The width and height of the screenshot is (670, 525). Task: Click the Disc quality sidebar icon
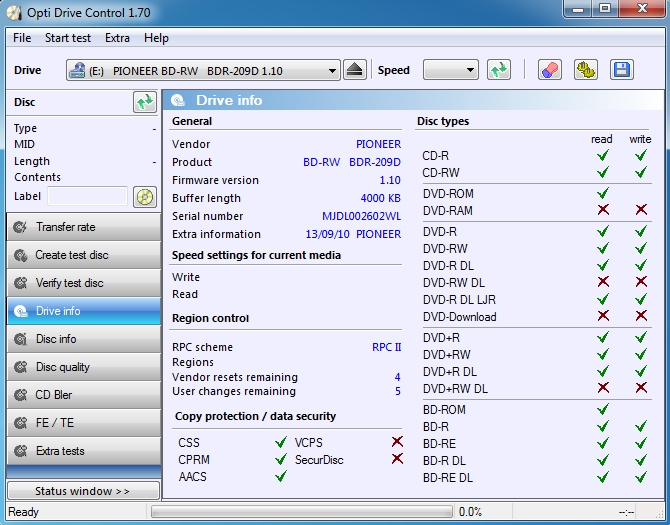[20, 367]
